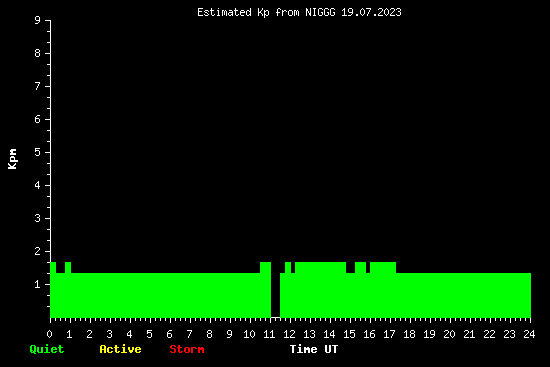Click the hour 18 tick label
The height and width of the screenshot is (367, 550).
[x=409, y=334]
